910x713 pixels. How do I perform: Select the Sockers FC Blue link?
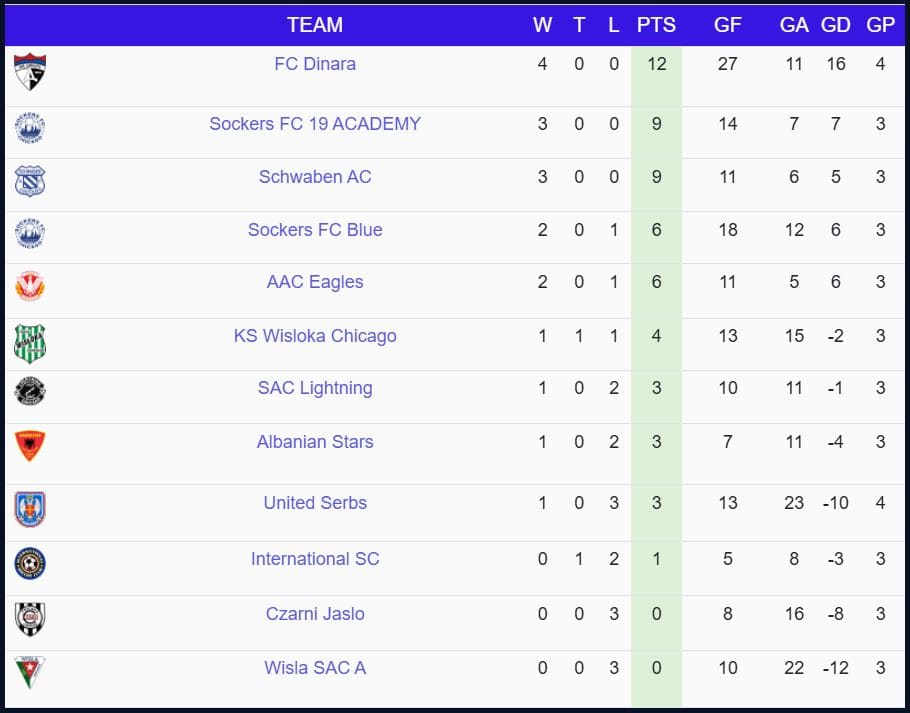[x=315, y=230]
